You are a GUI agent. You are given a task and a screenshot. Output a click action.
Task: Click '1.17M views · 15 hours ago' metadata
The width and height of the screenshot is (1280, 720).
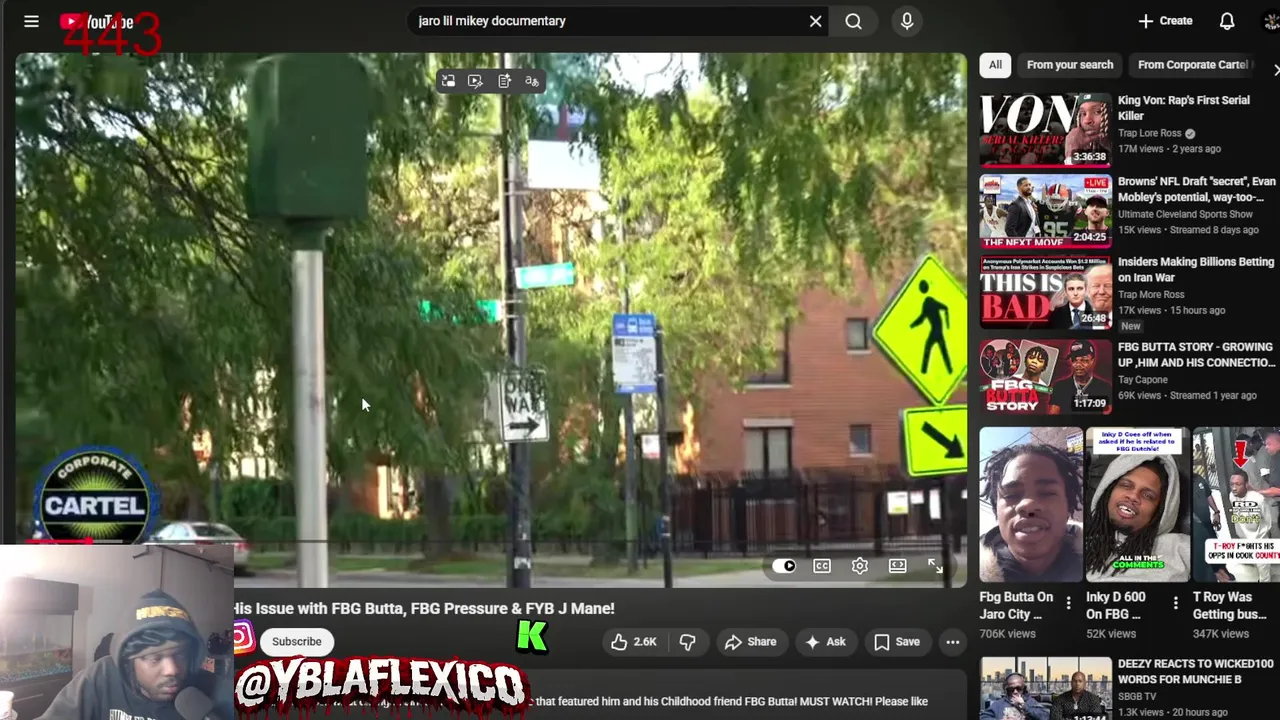pos(1171,311)
